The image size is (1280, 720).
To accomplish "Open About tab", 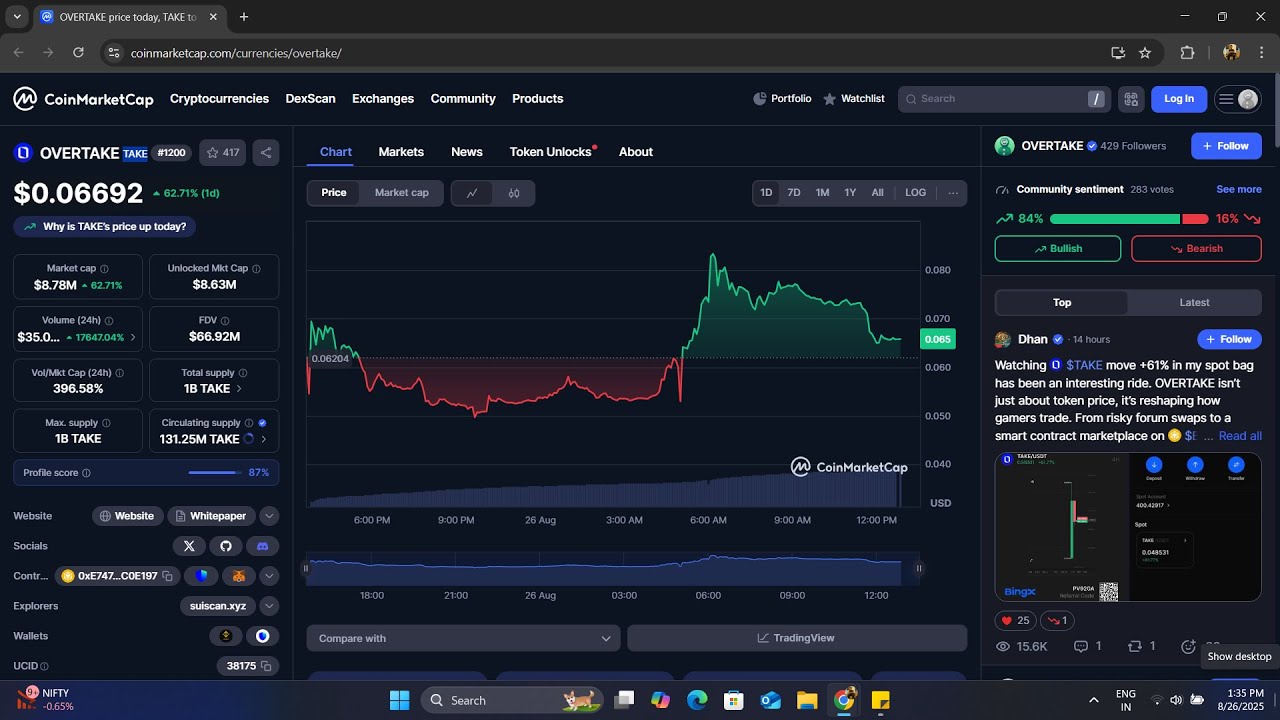I will click(636, 152).
